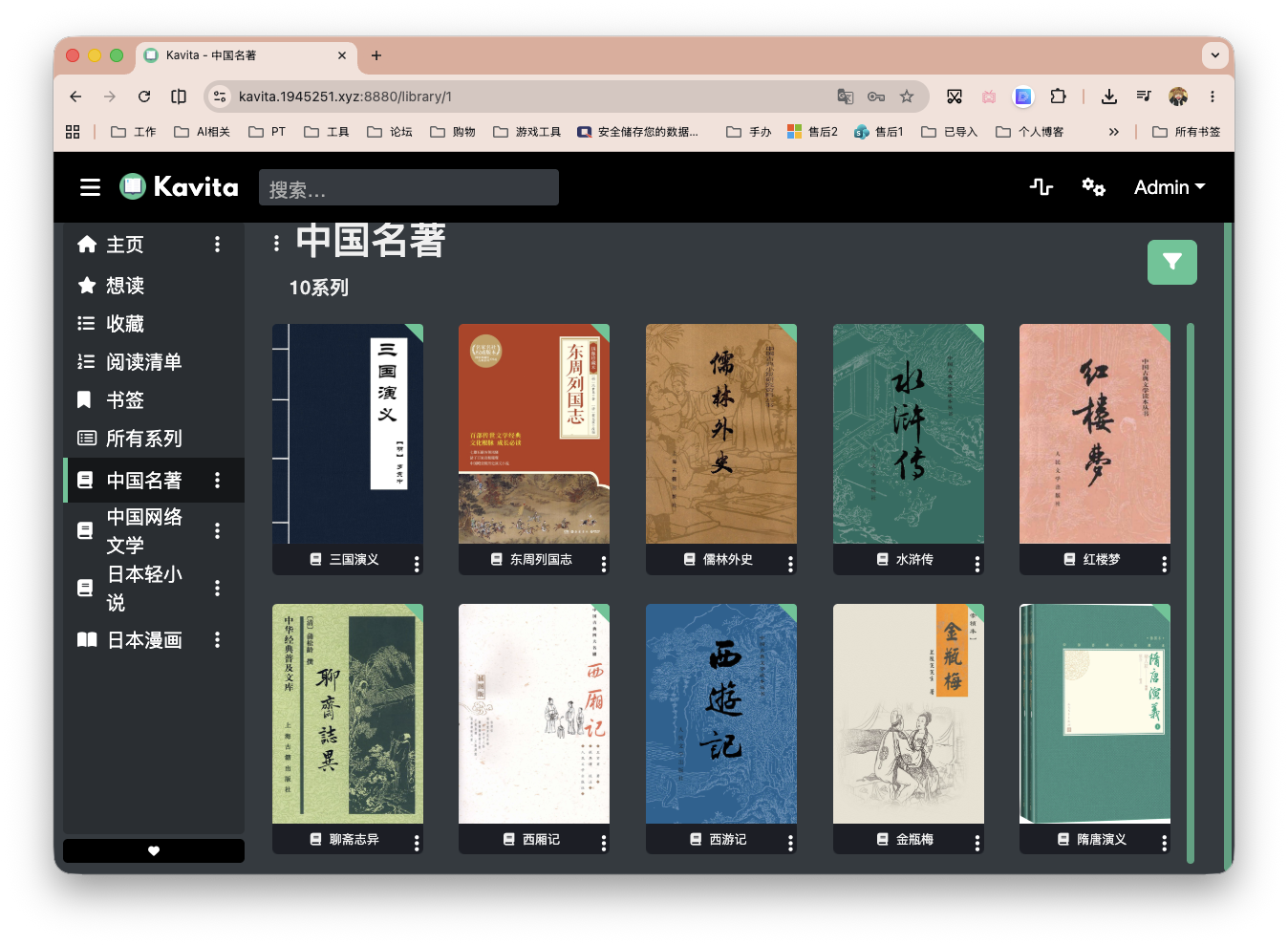Open the Admin user dropdown

click(x=1170, y=187)
